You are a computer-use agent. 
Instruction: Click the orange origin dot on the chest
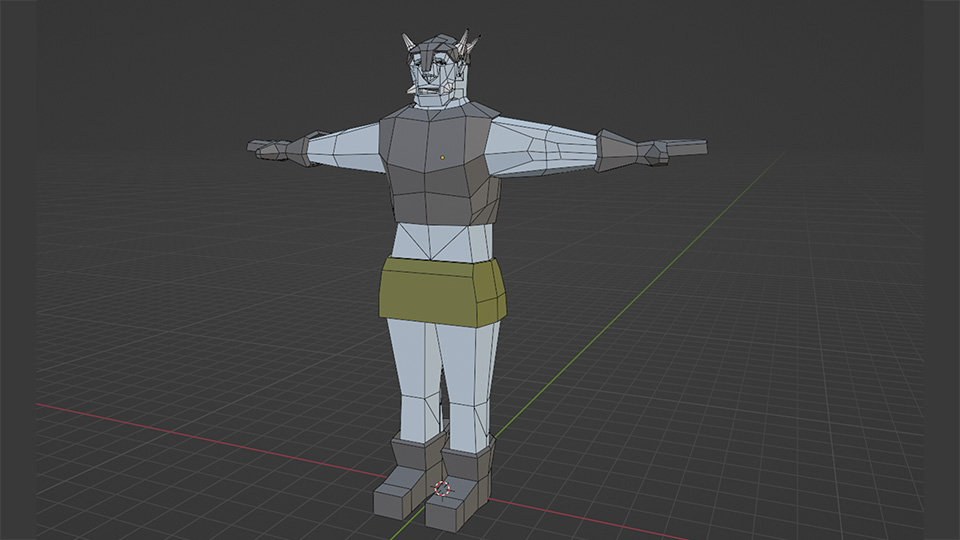tap(443, 157)
